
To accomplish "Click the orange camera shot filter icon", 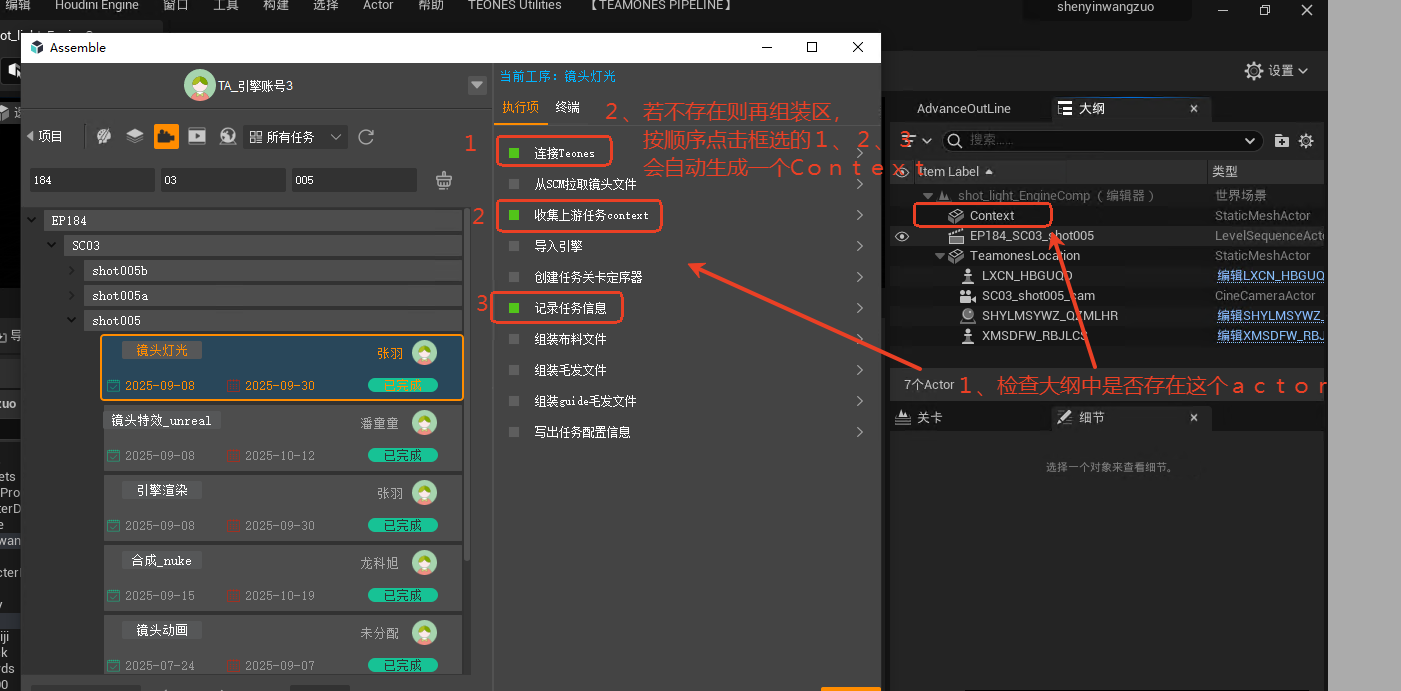I will pos(166,137).
